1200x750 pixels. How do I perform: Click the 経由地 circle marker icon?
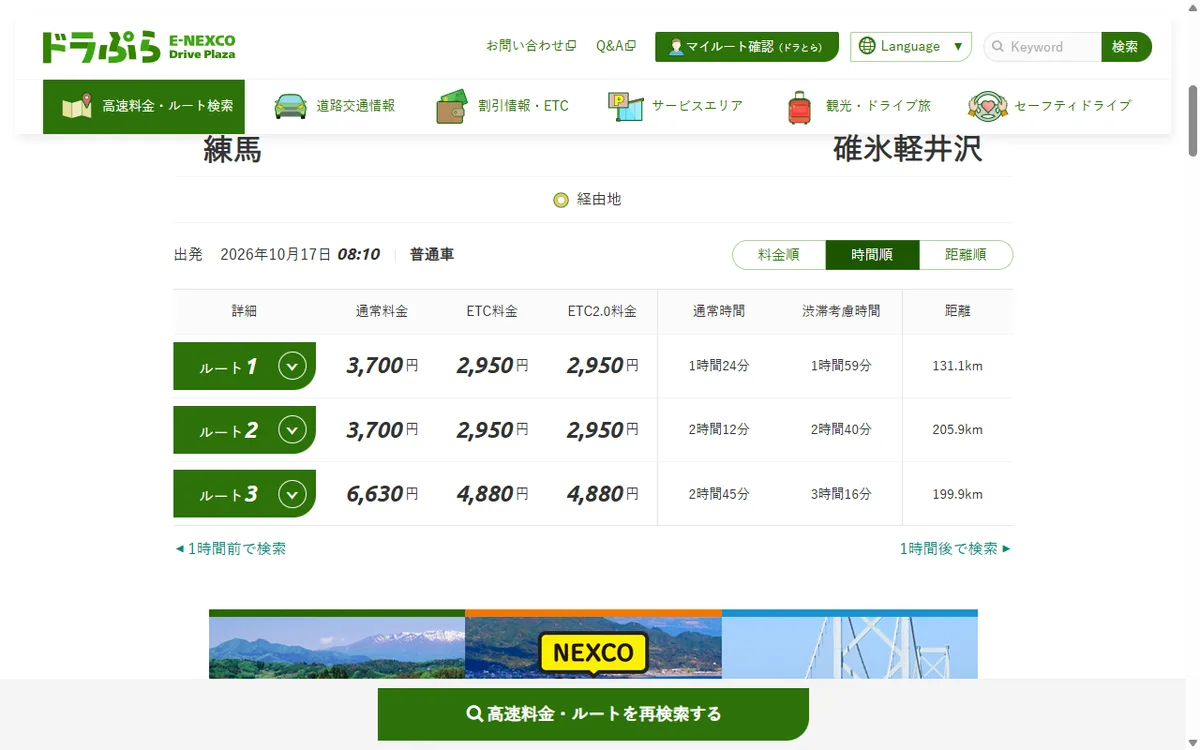[x=561, y=200]
